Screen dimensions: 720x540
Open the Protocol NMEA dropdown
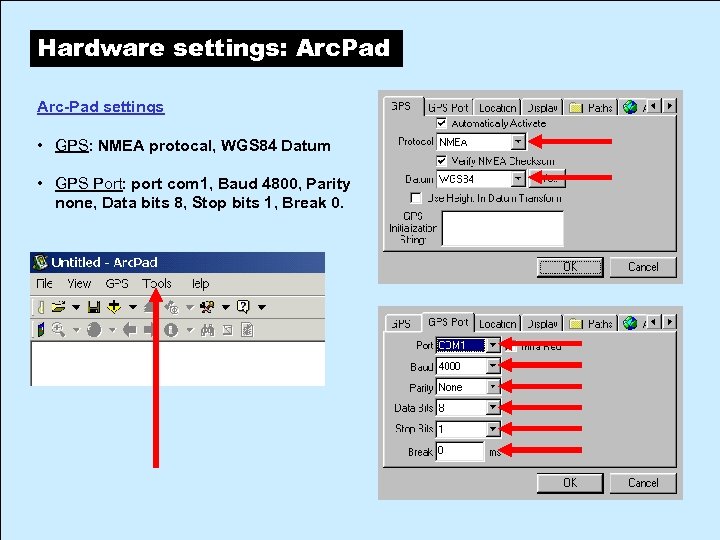[x=518, y=142]
